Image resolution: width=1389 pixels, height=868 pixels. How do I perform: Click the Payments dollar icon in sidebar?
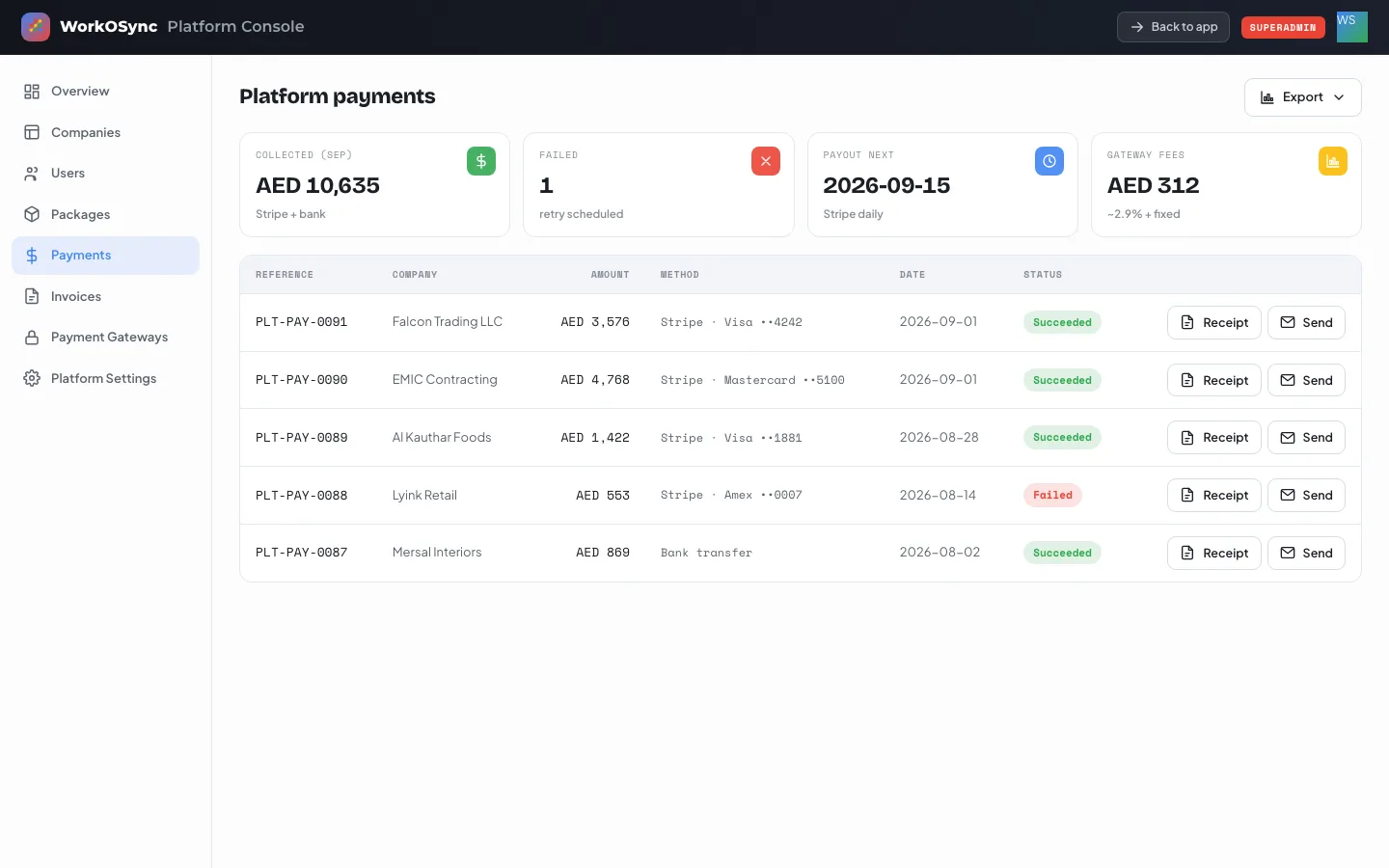point(32,256)
